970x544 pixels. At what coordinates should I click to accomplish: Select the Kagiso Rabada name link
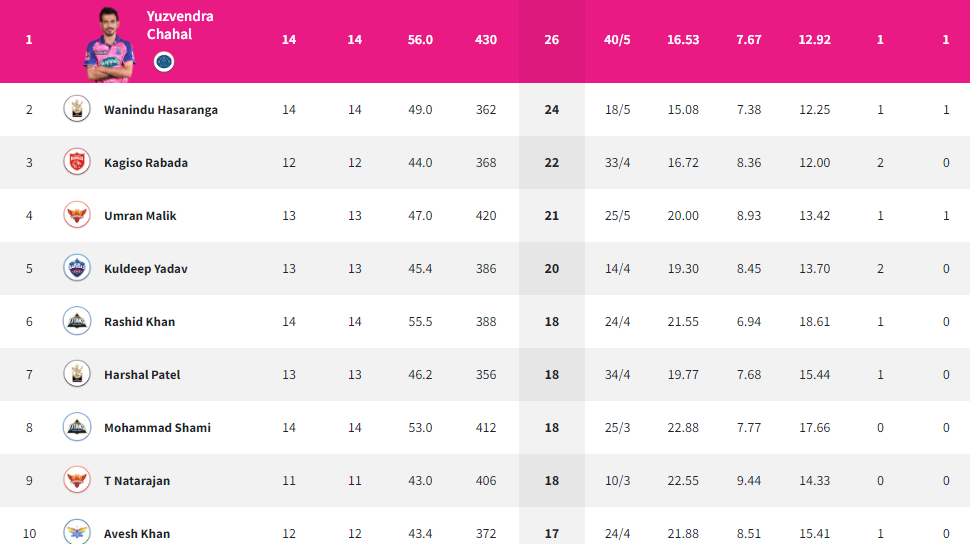146,163
